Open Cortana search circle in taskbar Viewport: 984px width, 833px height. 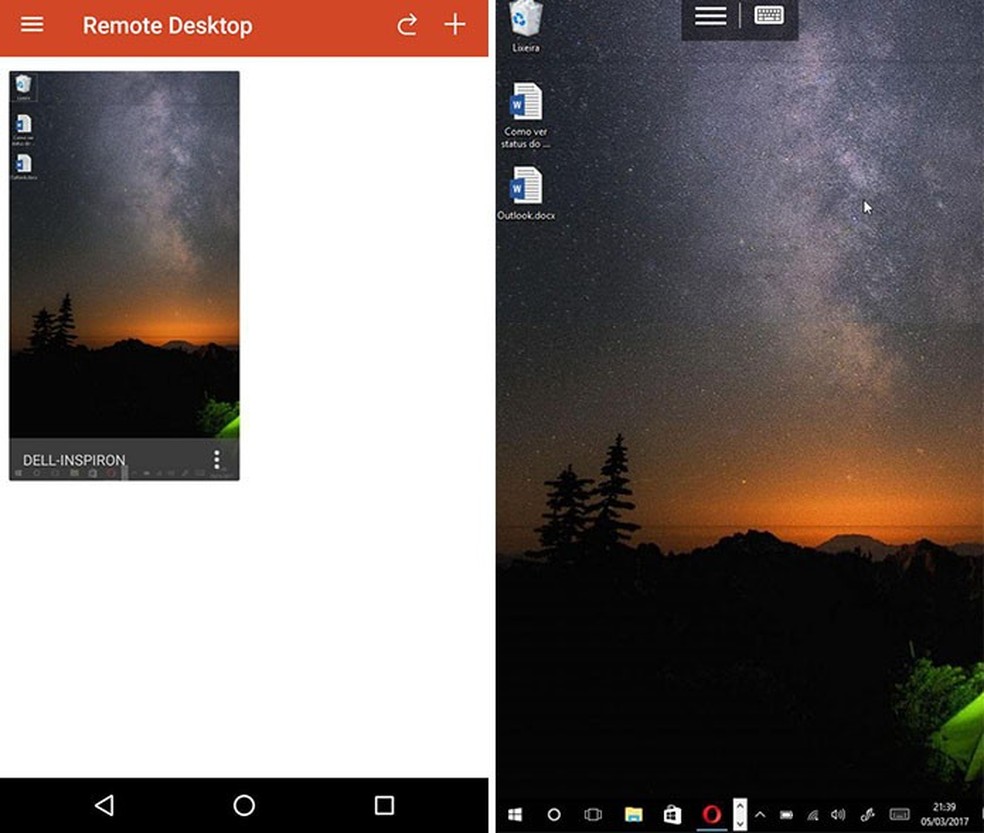pyautogui.click(x=554, y=815)
